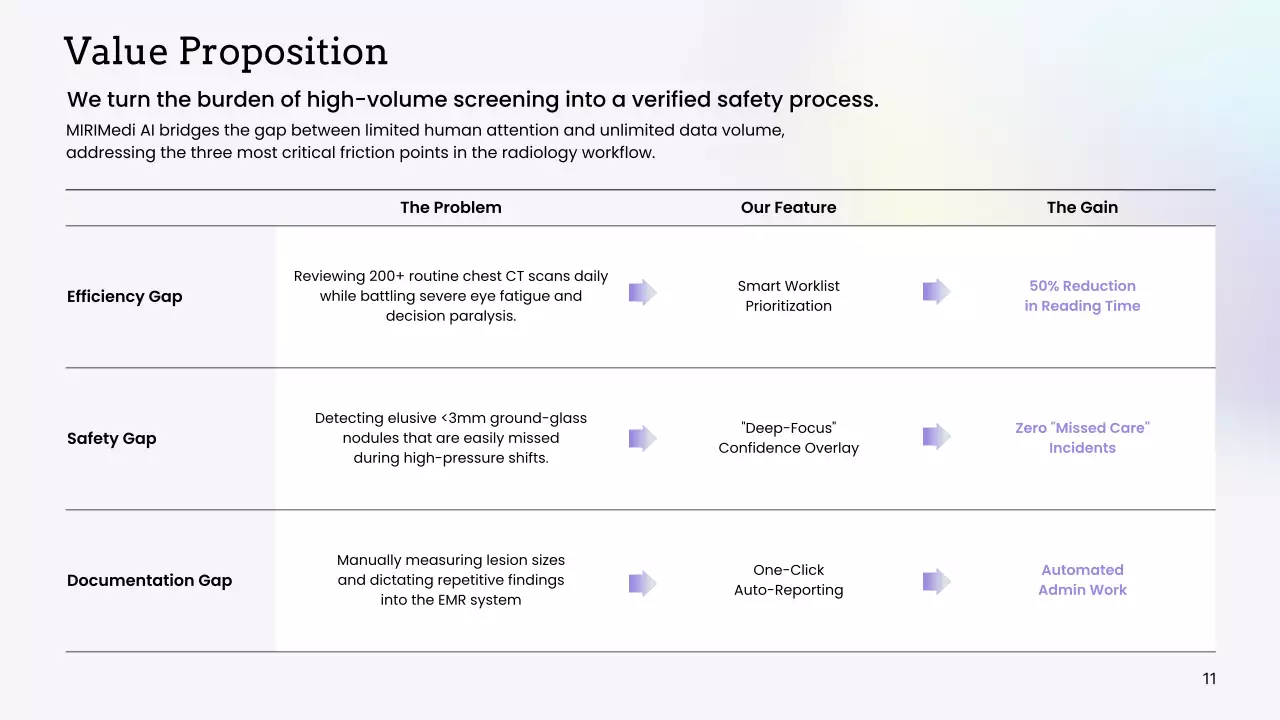Click the One-Click Auto-Reporting feature text
The image size is (1280, 720).
click(788, 580)
